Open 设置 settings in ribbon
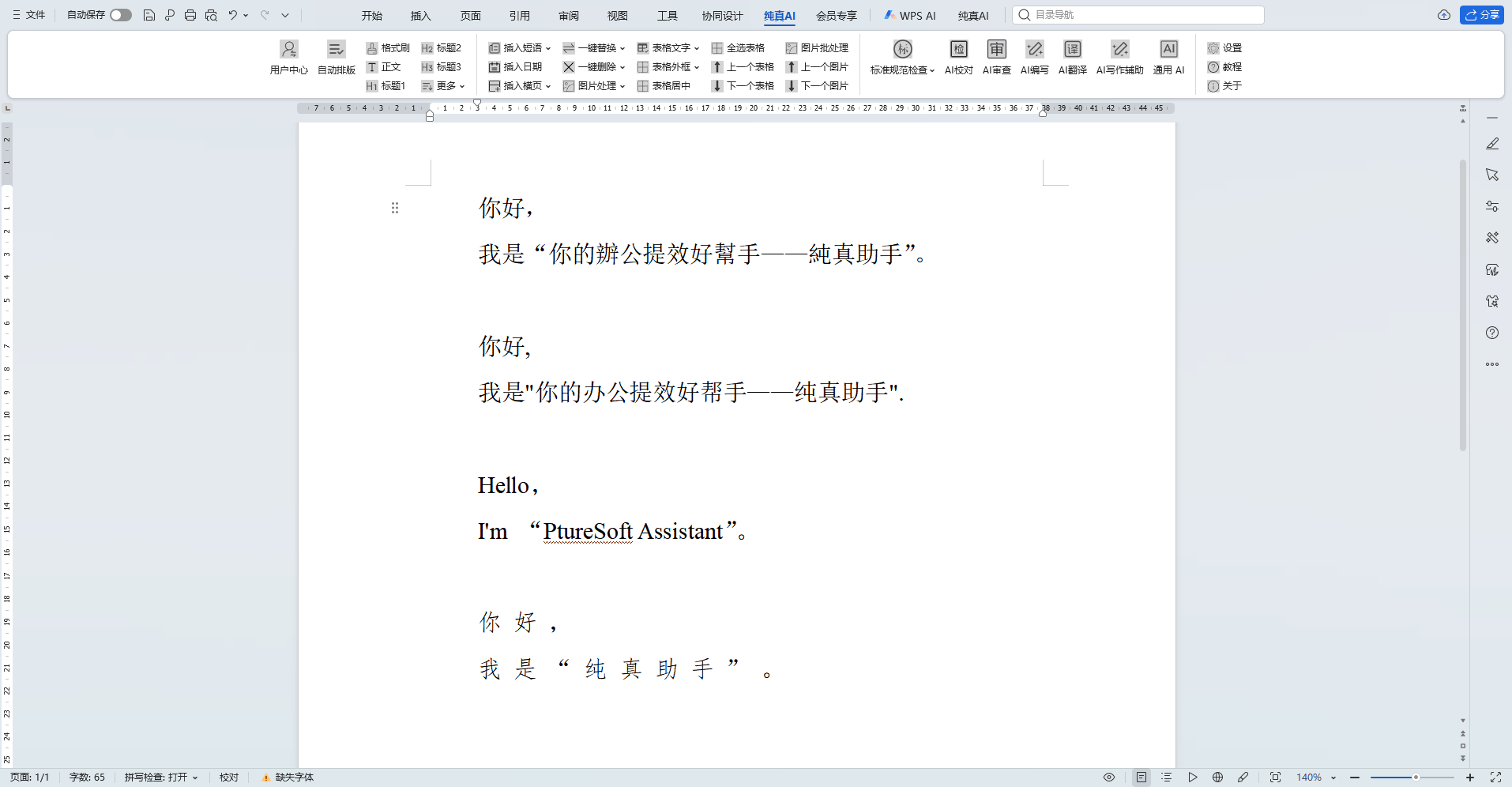 click(x=1224, y=48)
